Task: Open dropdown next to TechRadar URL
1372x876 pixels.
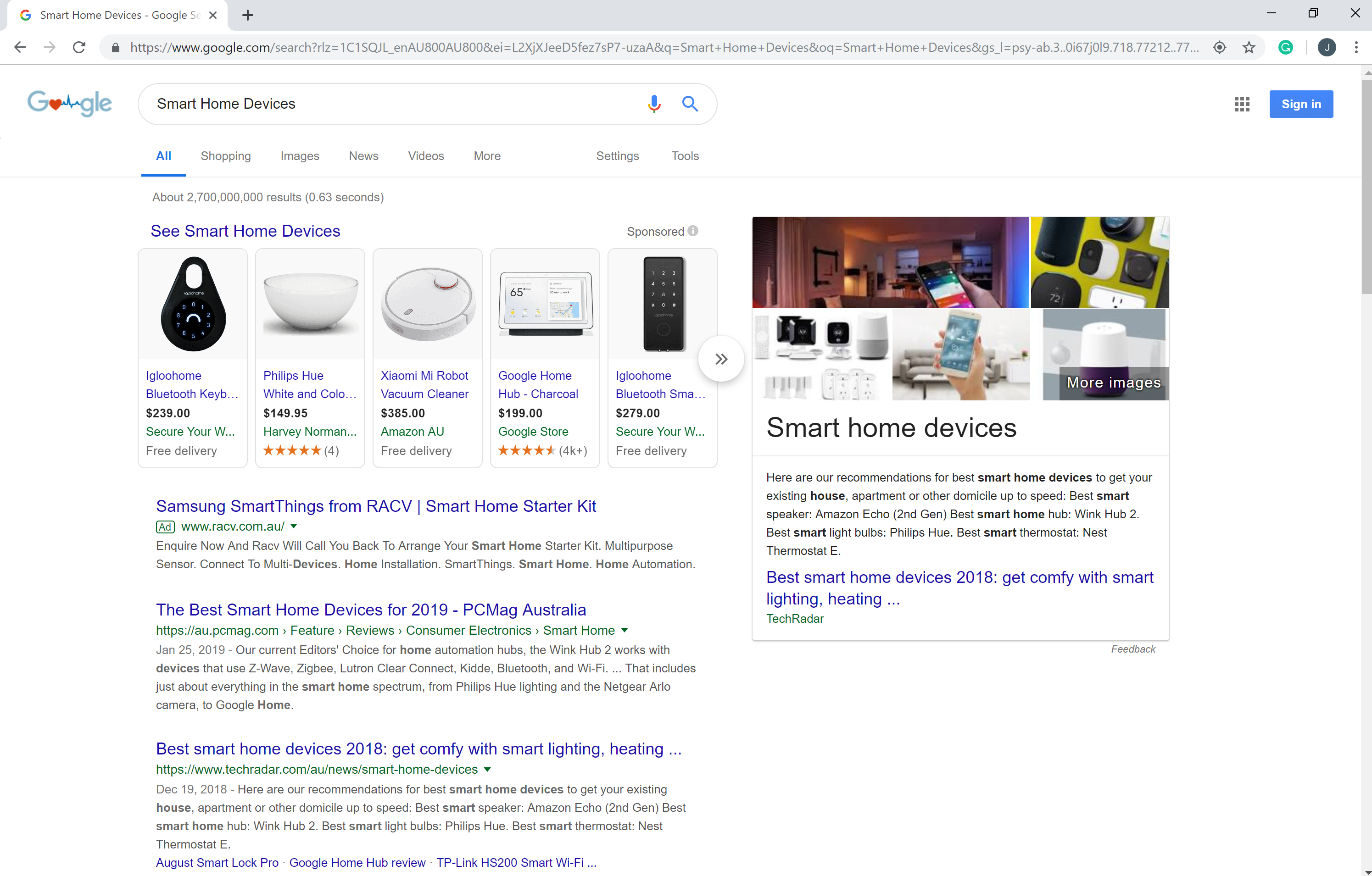Action: (487, 769)
